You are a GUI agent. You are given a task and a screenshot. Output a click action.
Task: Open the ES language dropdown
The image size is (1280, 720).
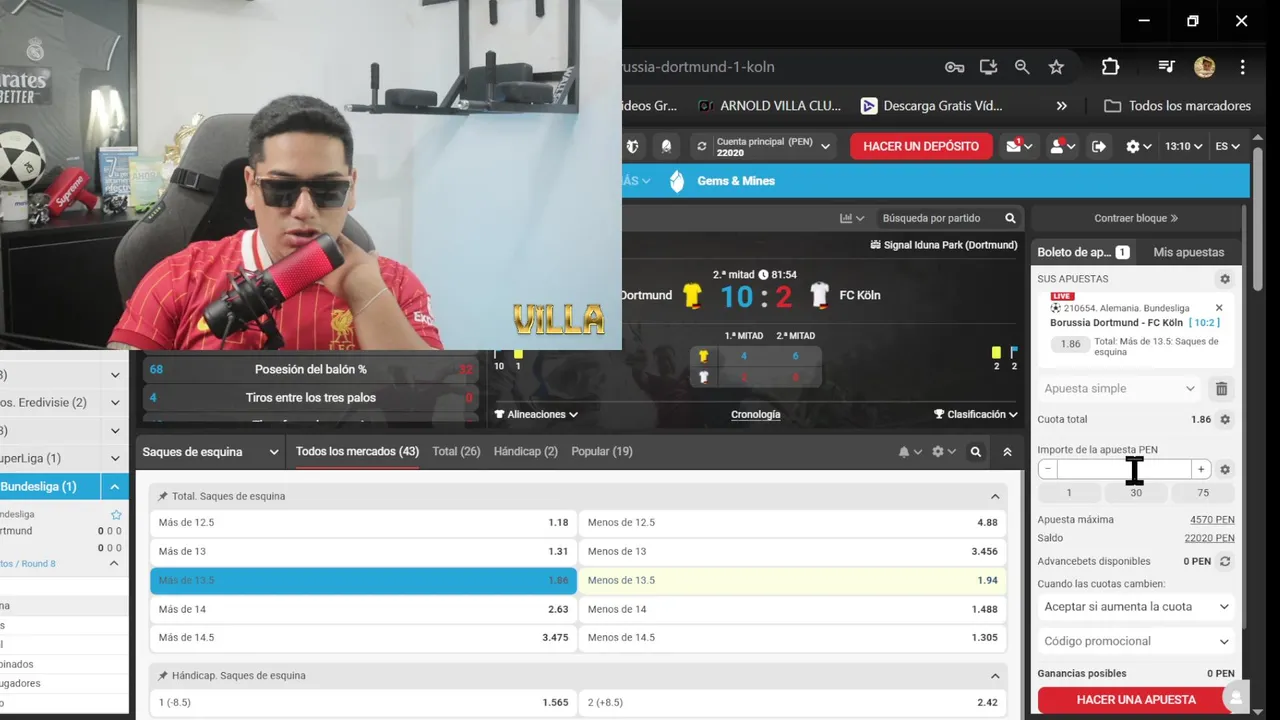1227,146
